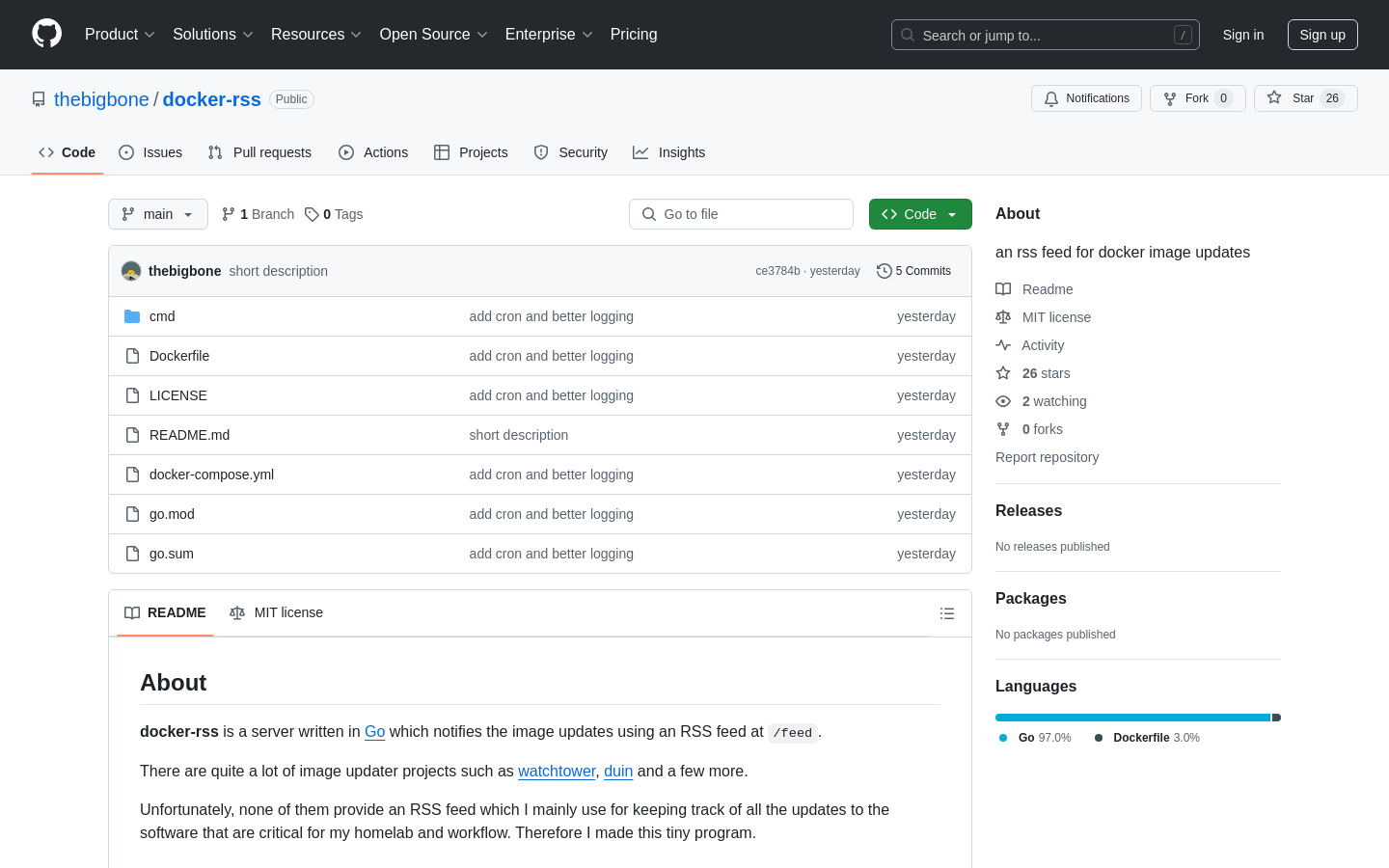Focus the Search or jump to field
This screenshot has width=1389, height=868.
[x=1046, y=35]
